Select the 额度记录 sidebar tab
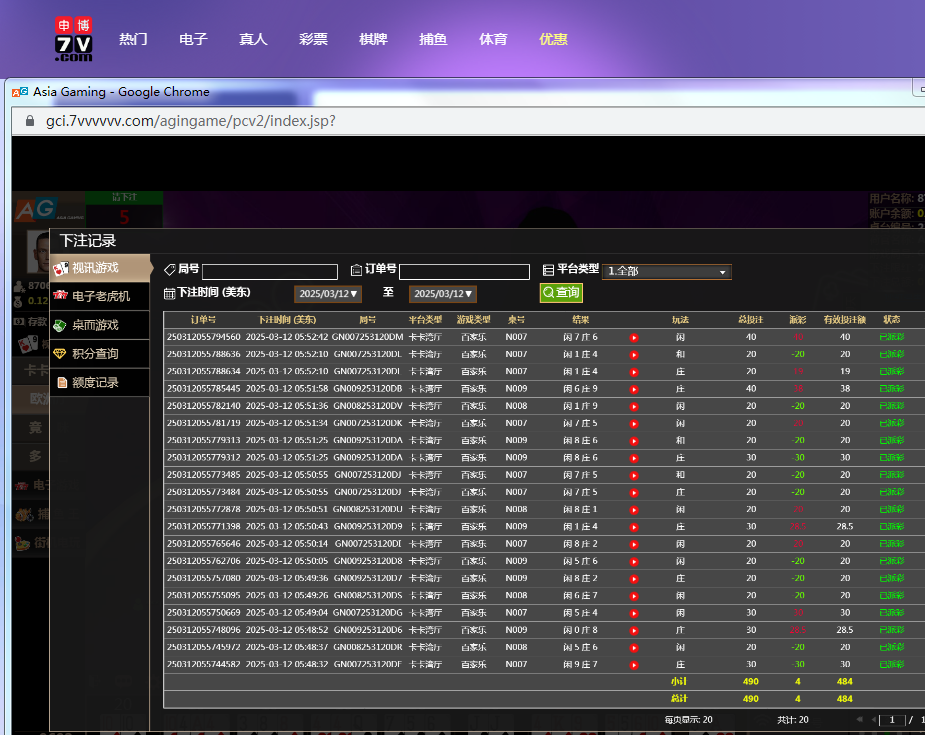Screen dimensions: 925x735 coord(95,382)
